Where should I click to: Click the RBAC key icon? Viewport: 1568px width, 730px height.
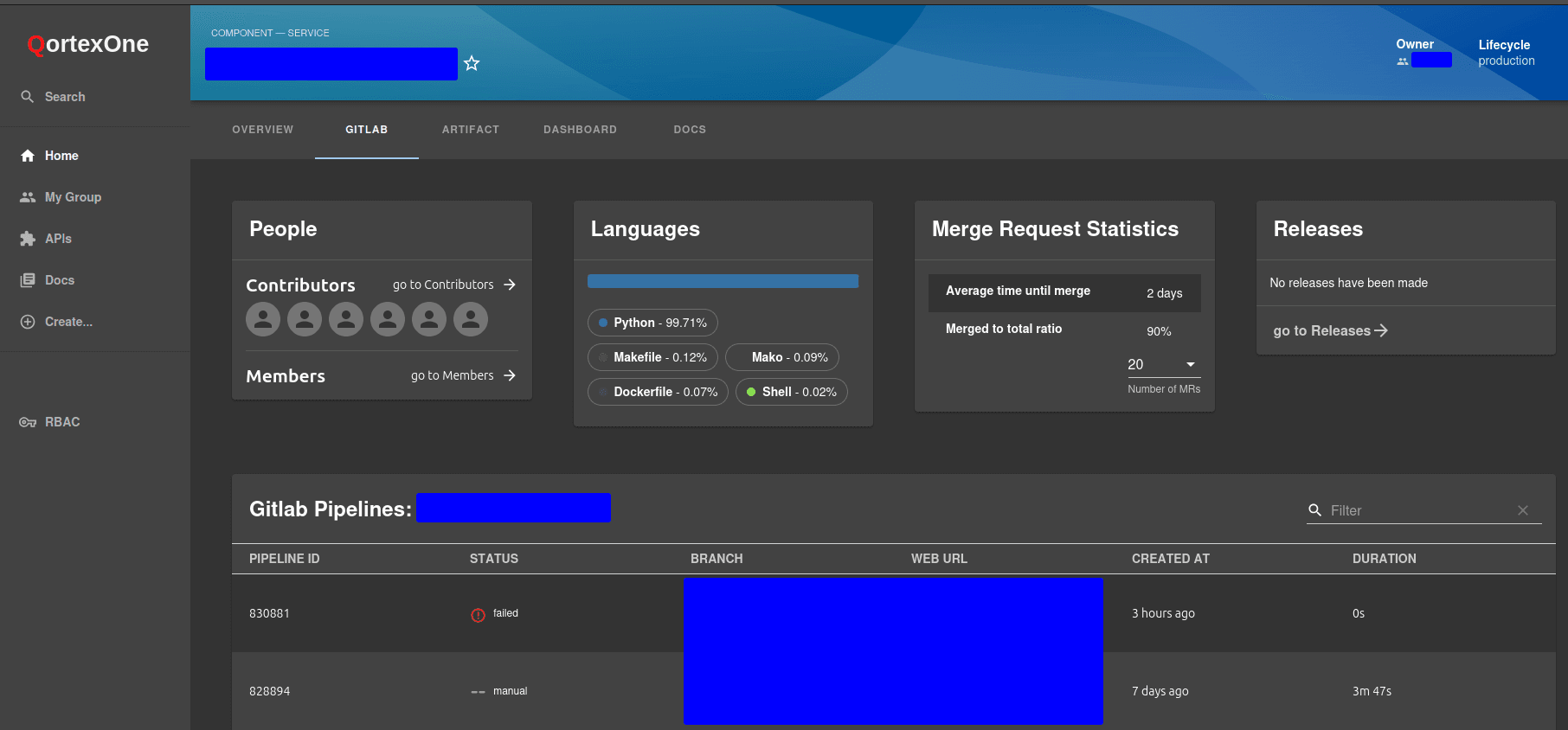pos(28,422)
